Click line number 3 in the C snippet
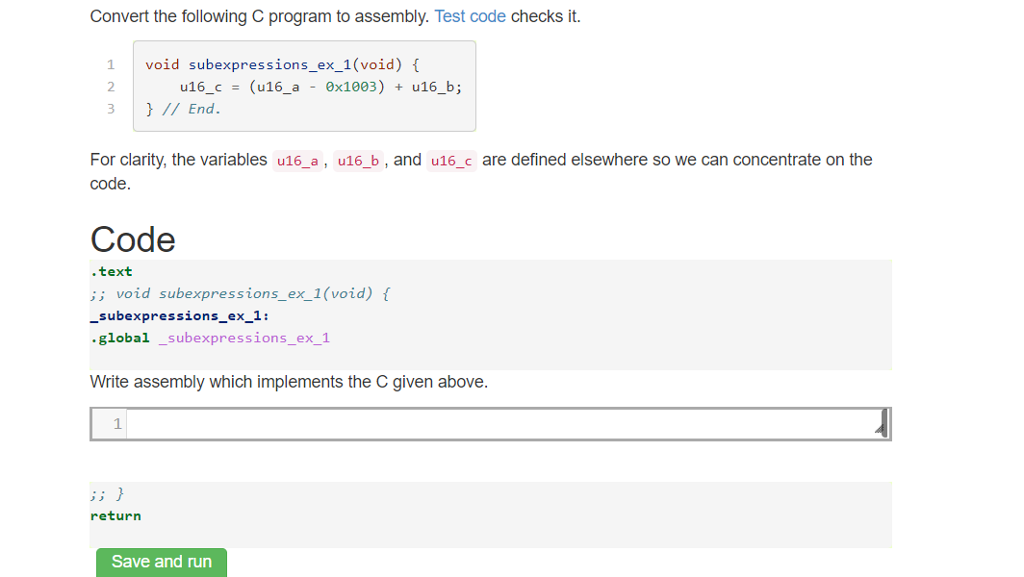This screenshot has width=1024, height=577. (x=110, y=108)
